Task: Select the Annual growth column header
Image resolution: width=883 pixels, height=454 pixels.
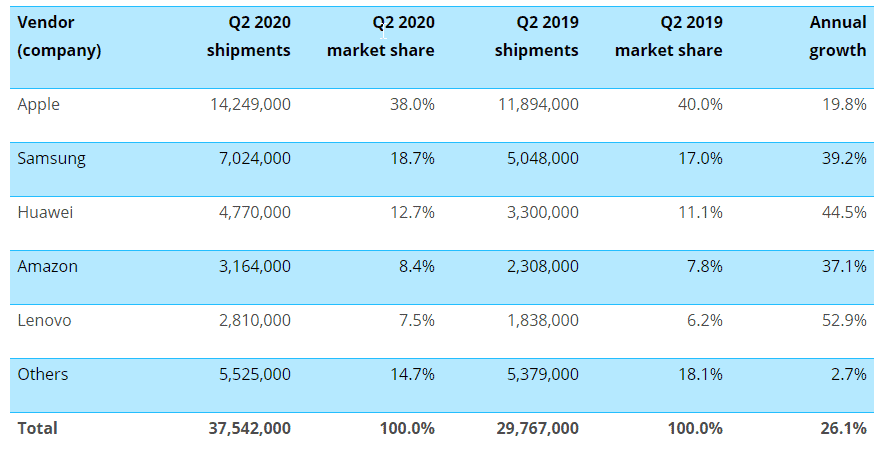Action: [x=837, y=36]
